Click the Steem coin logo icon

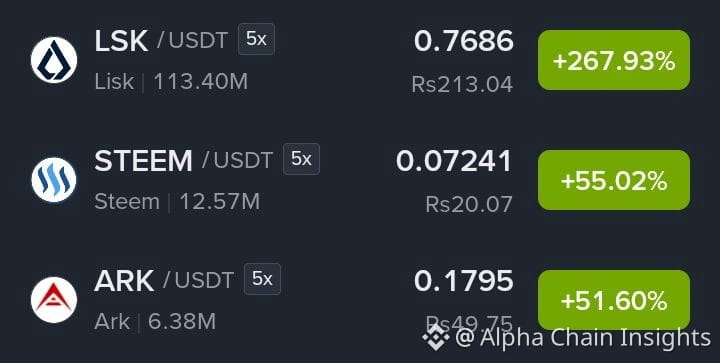(54, 180)
